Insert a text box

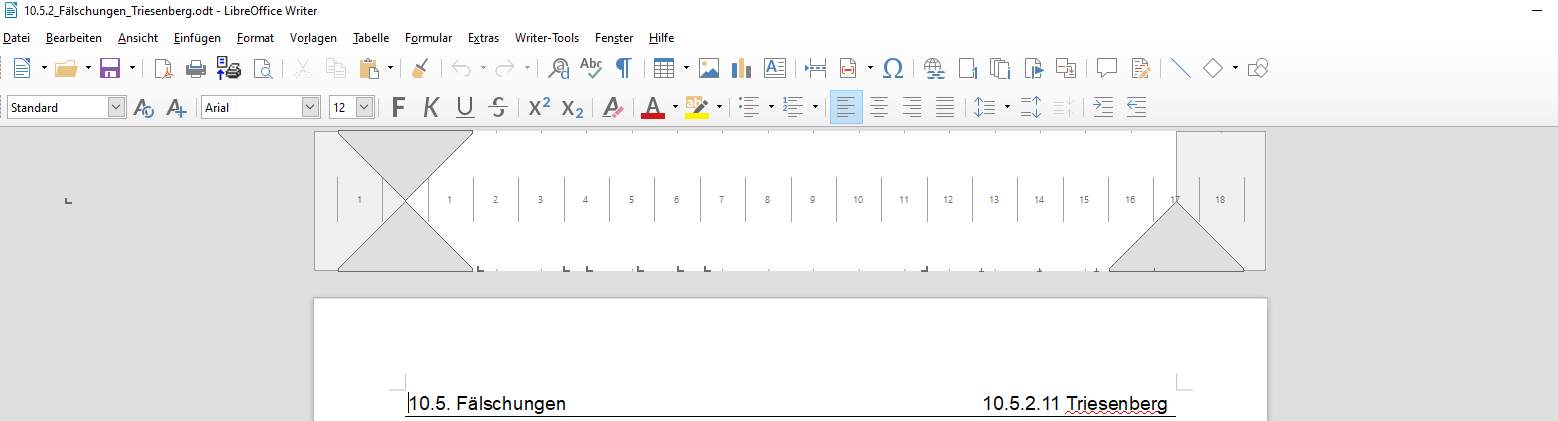coord(774,68)
